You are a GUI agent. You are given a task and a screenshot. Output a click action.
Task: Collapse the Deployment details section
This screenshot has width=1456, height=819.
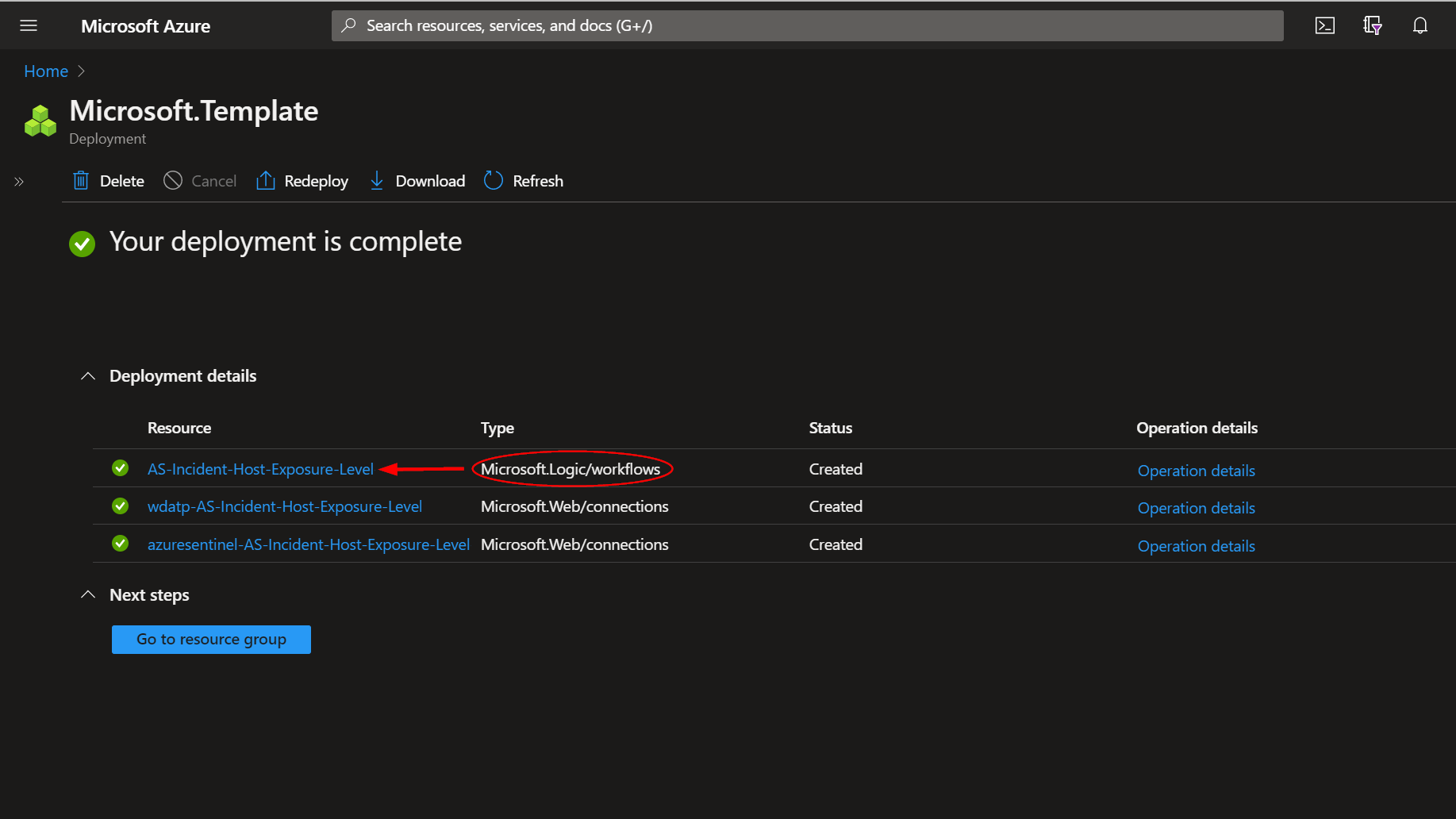(88, 376)
